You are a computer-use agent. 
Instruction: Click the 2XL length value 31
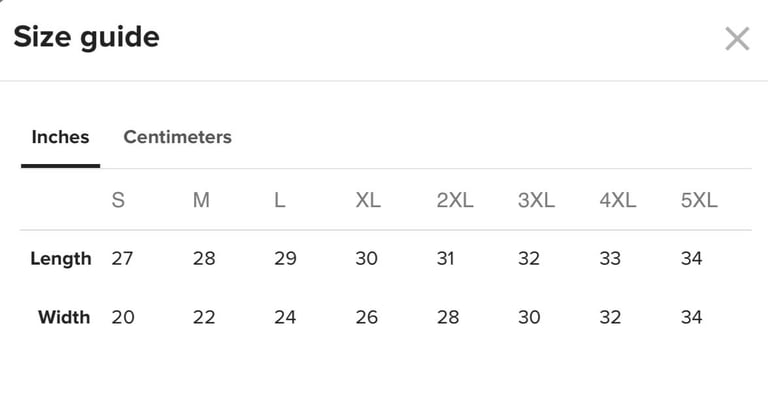click(x=445, y=258)
